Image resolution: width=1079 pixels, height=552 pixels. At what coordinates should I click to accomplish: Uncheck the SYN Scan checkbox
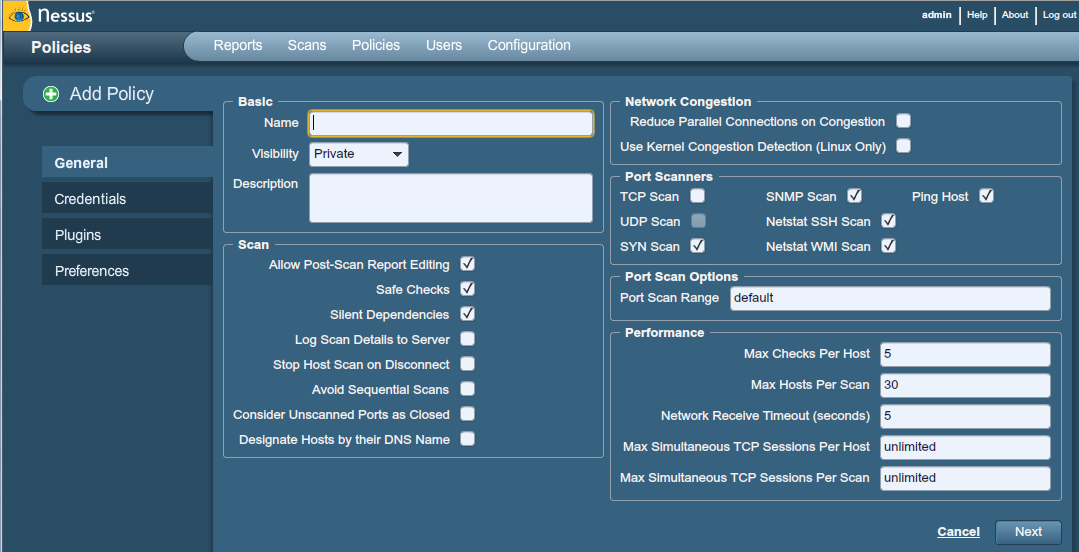pyautogui.click(x=698, y=246)
